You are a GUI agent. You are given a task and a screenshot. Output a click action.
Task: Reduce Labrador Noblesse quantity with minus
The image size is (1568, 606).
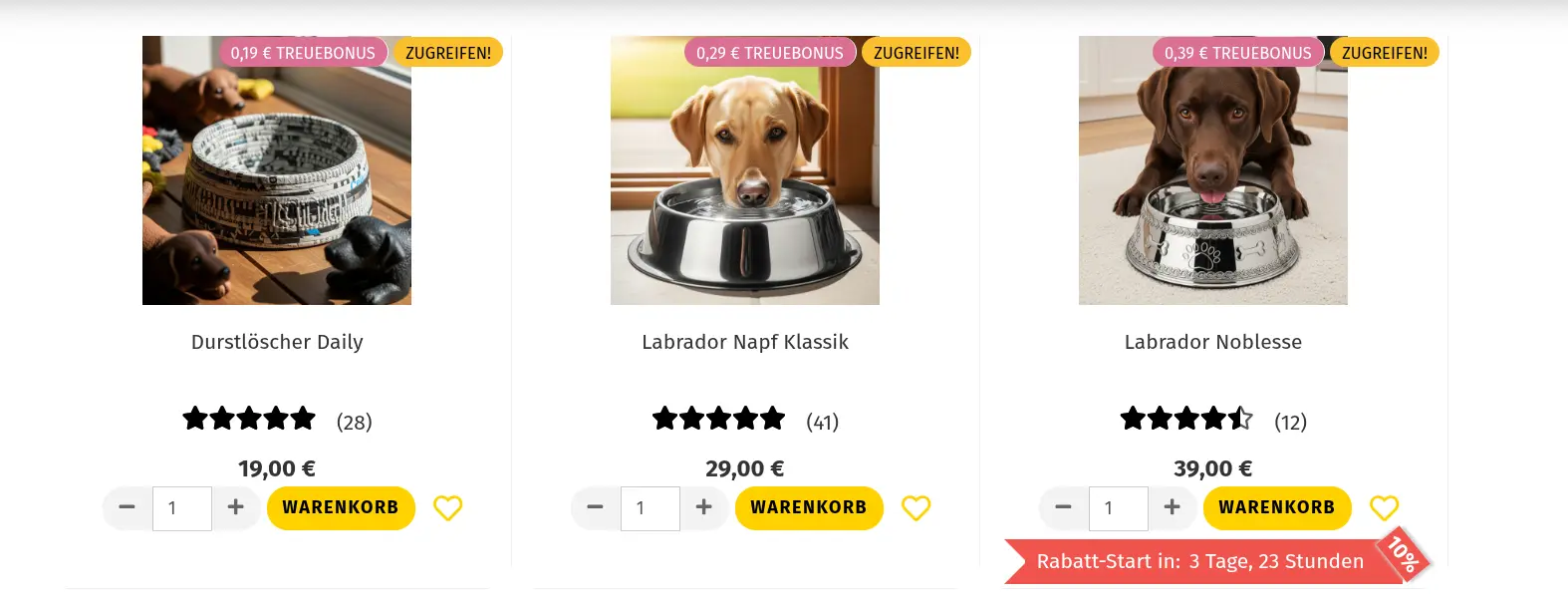pos(1064,507)
